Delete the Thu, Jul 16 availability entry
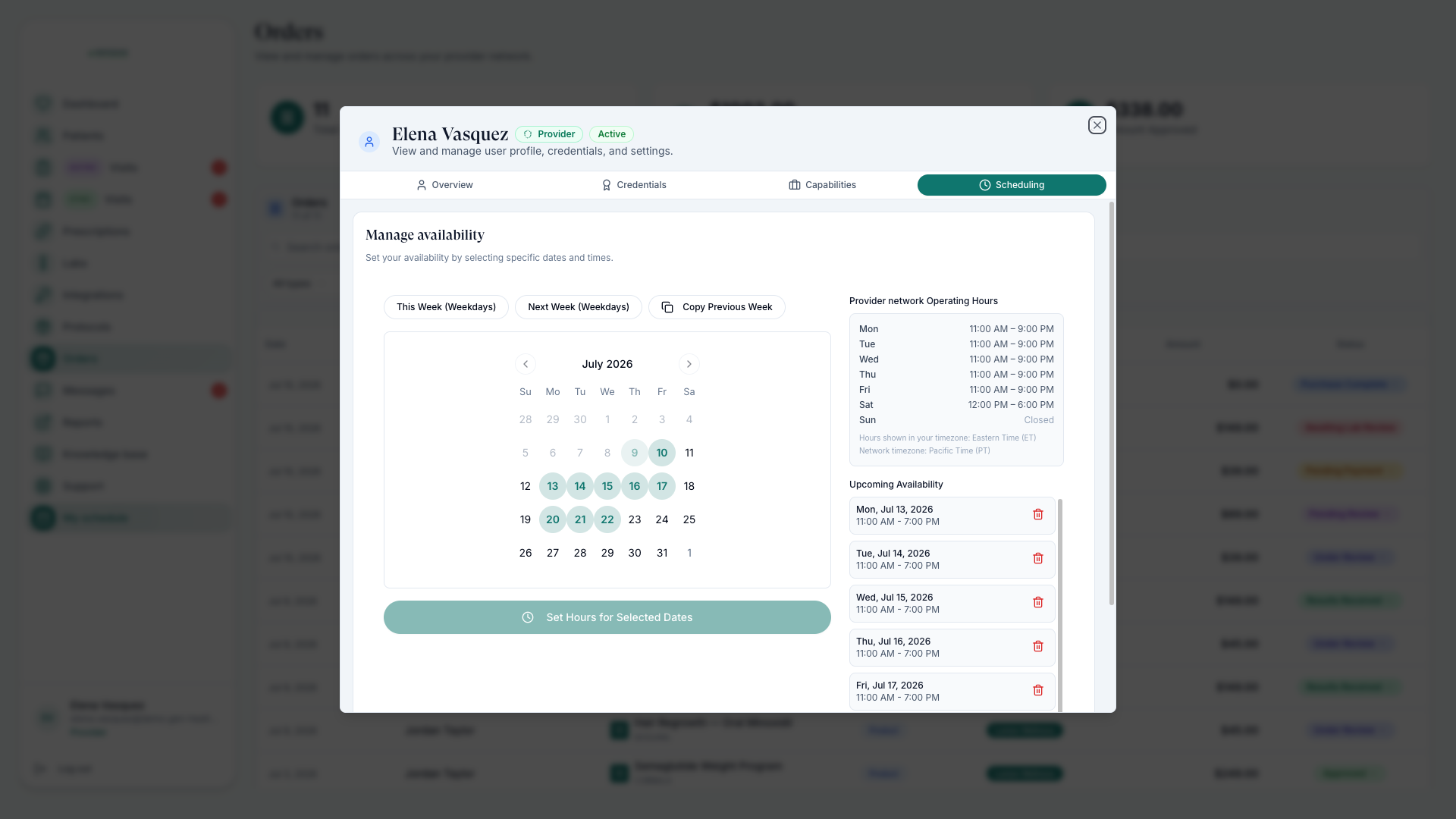1456x819 pixels. (1038, 647)
